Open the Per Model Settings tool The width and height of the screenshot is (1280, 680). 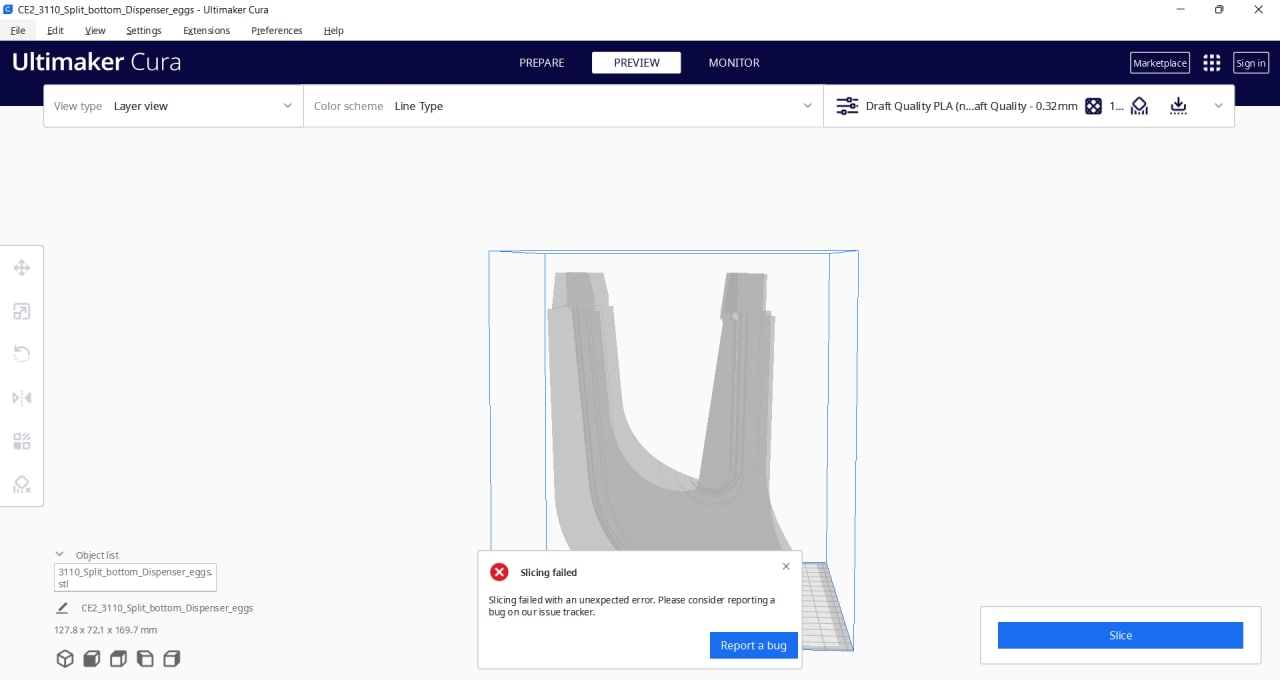21,441
